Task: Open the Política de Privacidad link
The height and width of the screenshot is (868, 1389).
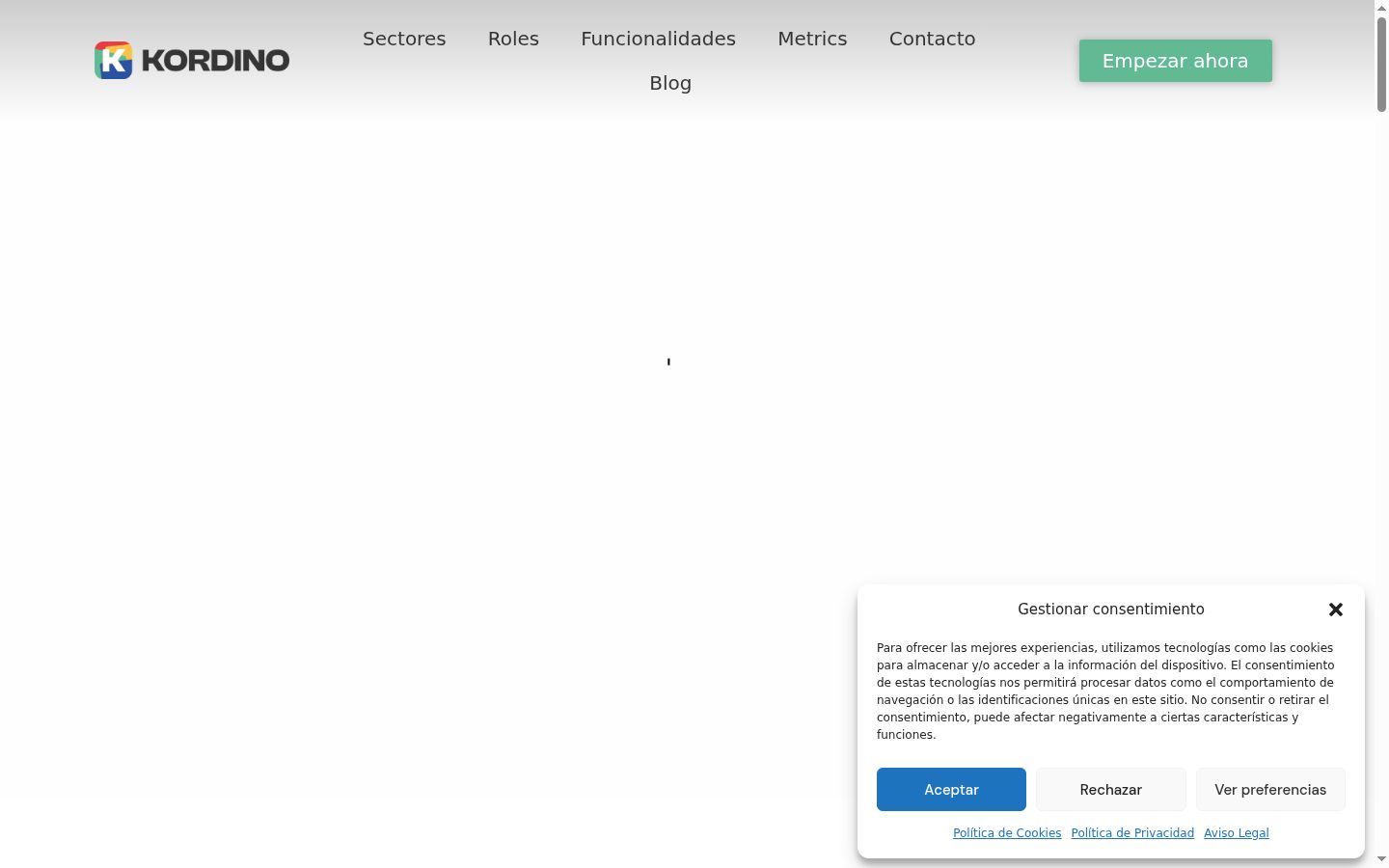Action: pyautogui.click(x=1132, y=833)
